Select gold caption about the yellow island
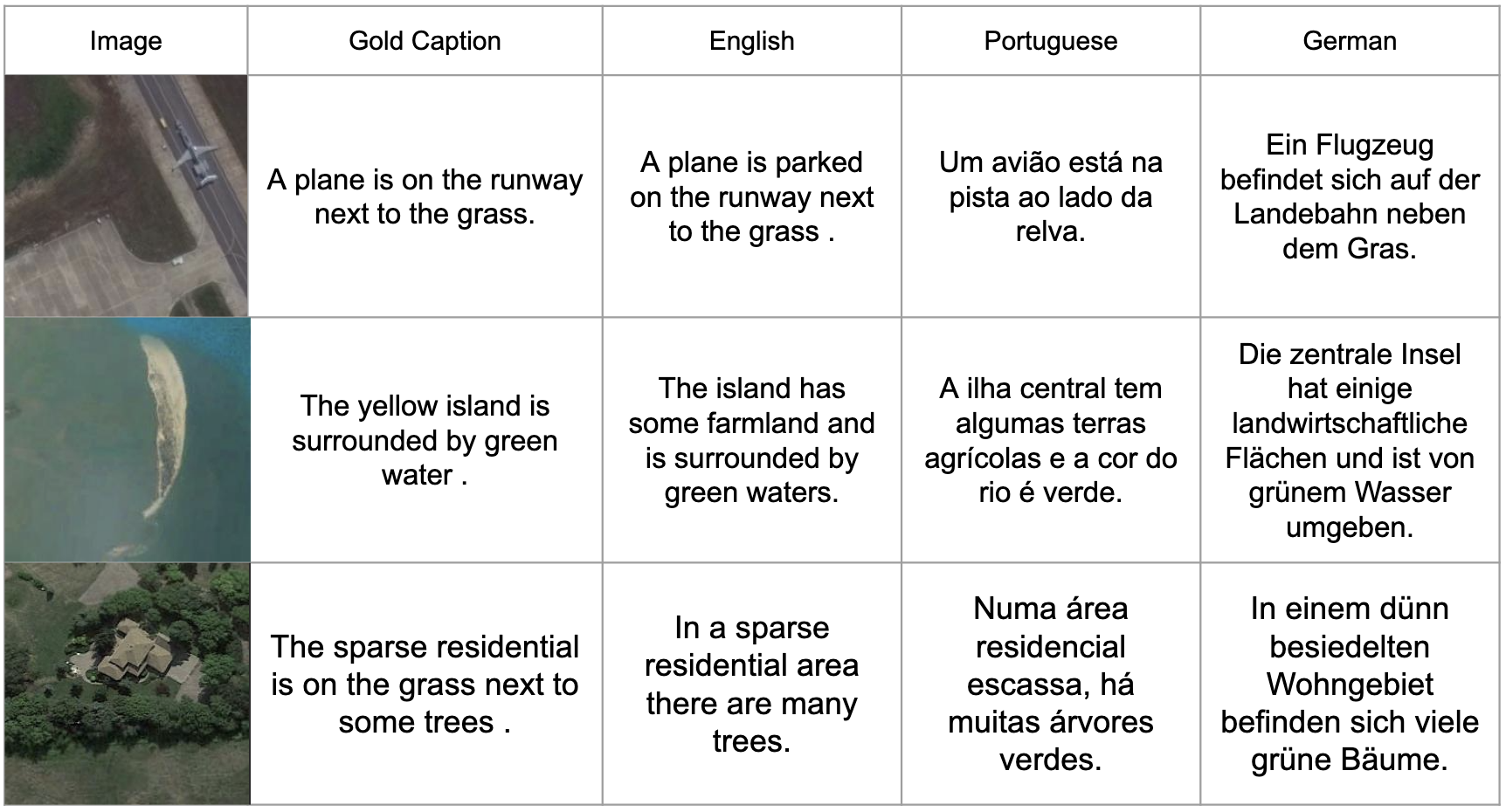The height and width of the screenshot is (812, 1506). (x=425, y=440)
